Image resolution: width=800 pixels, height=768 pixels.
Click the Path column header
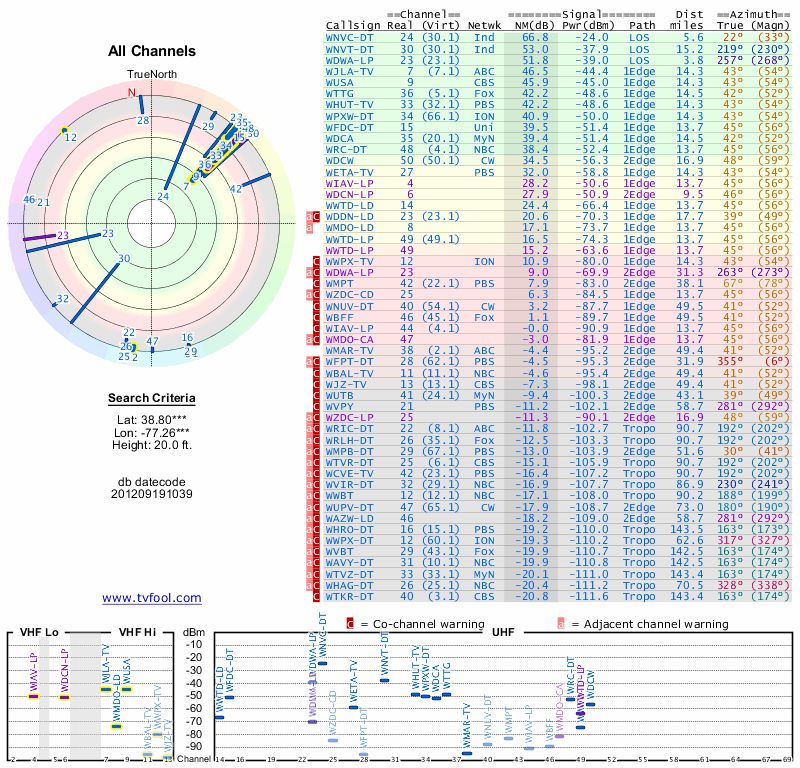pos(642,26)
